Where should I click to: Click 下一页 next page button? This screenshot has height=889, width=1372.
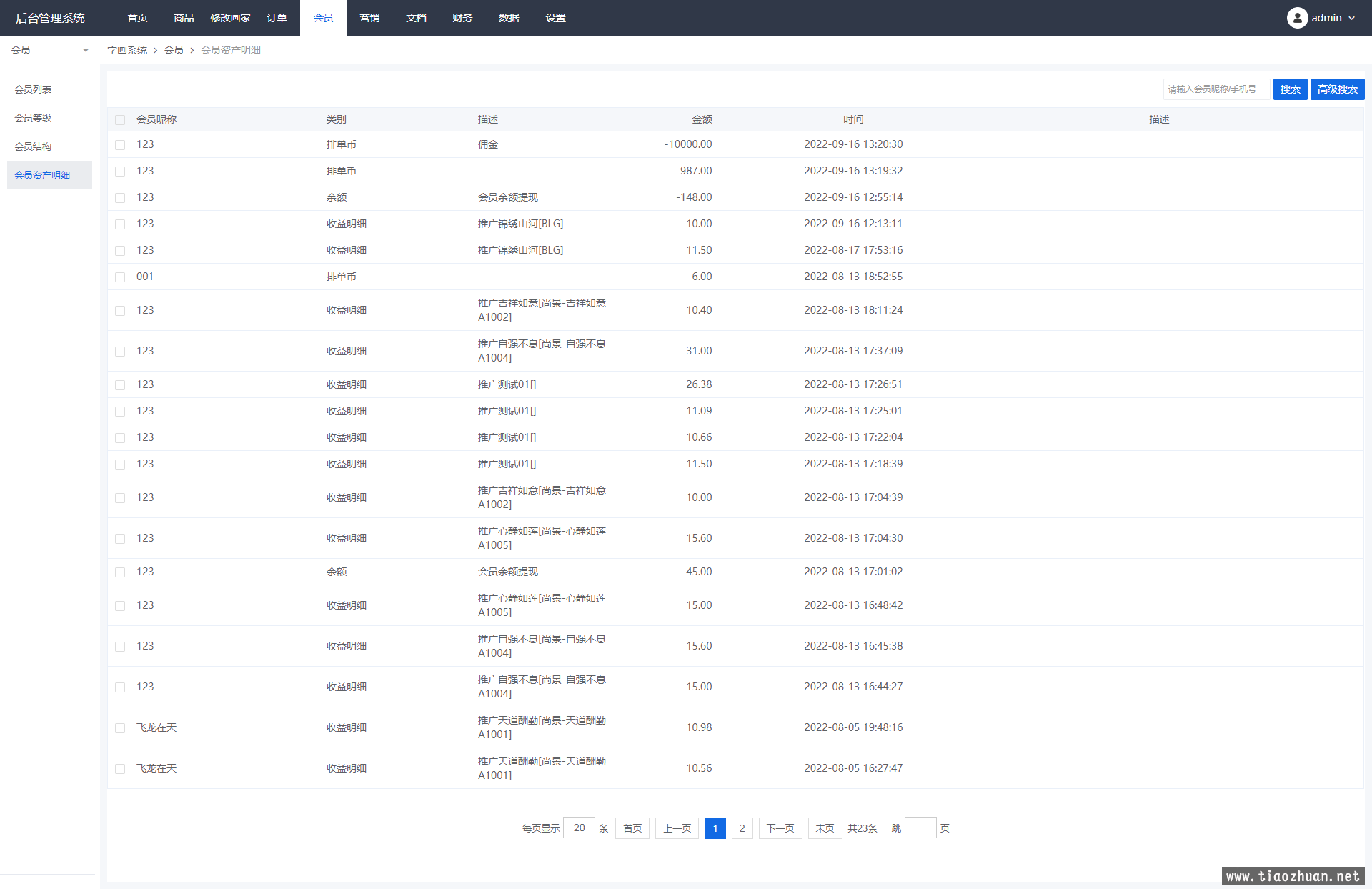click(780, 828)
